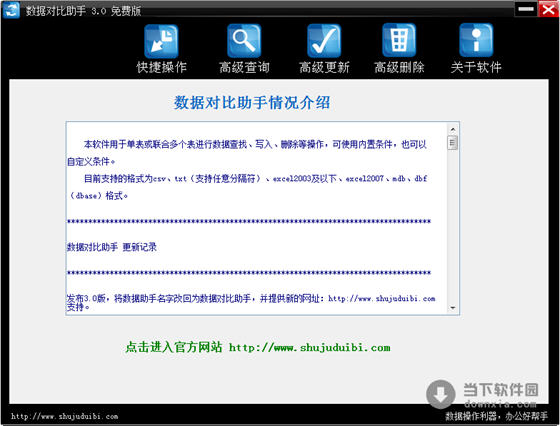Click the heading 数据对比助手情况介绍

(252, 103)
